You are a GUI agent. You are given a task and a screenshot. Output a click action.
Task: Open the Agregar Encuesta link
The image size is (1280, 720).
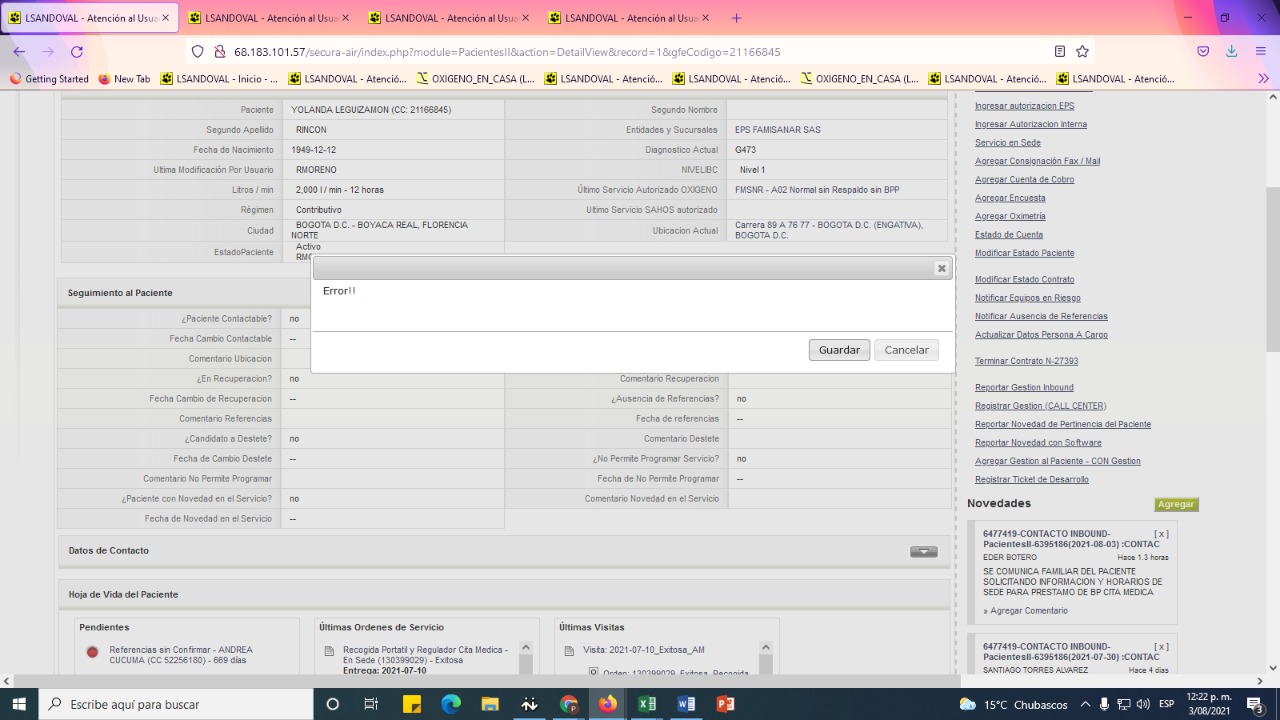point(1010,198)
